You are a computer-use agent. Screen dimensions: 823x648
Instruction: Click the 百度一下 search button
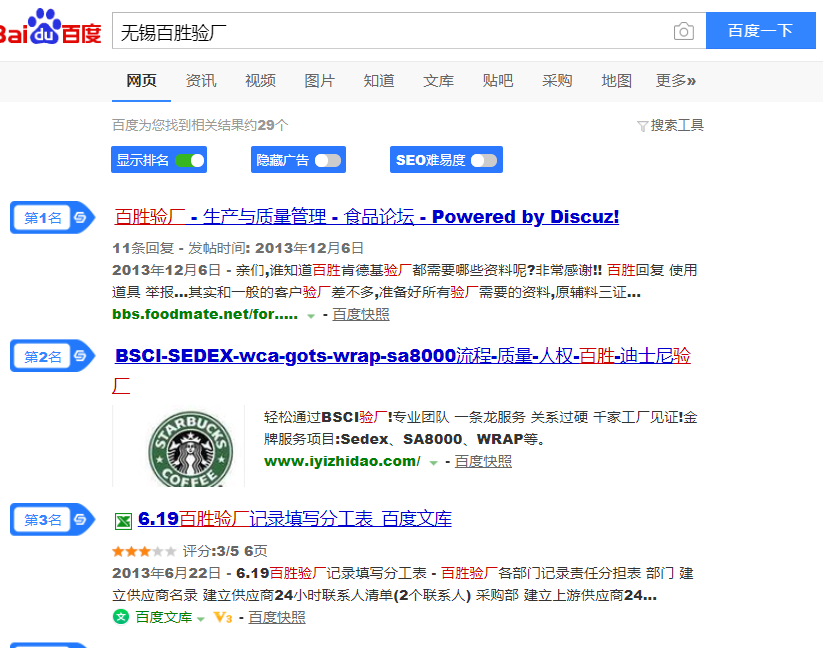tap(761, 30)
